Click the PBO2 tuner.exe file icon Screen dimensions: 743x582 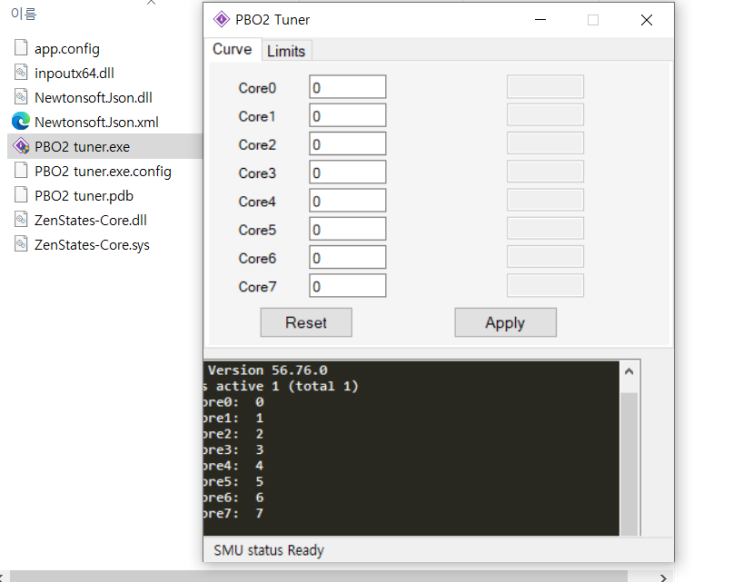(x=21, y=146)
